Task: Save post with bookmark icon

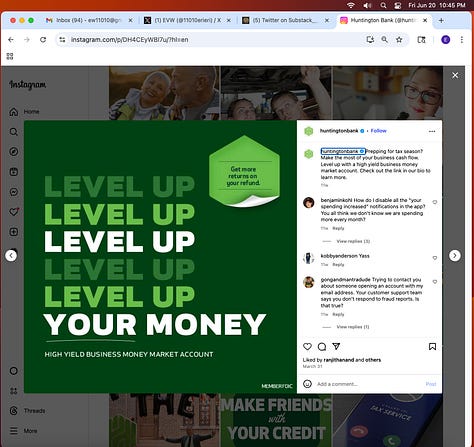Action: point(432,347)
